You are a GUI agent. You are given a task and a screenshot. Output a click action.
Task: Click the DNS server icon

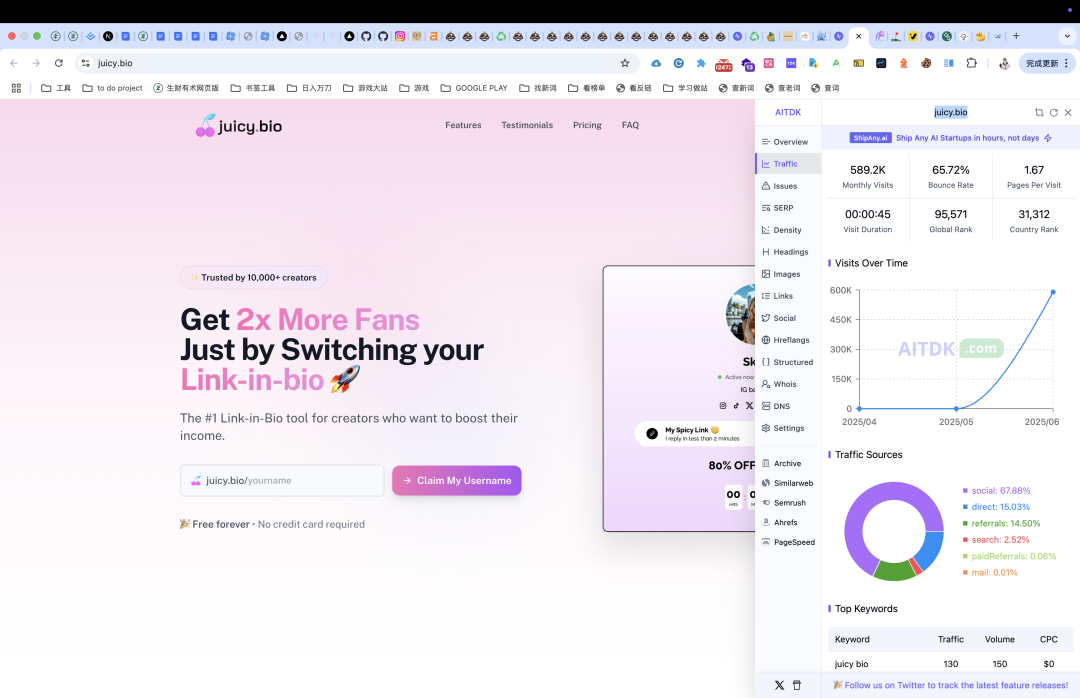click(x=766, y=407)
